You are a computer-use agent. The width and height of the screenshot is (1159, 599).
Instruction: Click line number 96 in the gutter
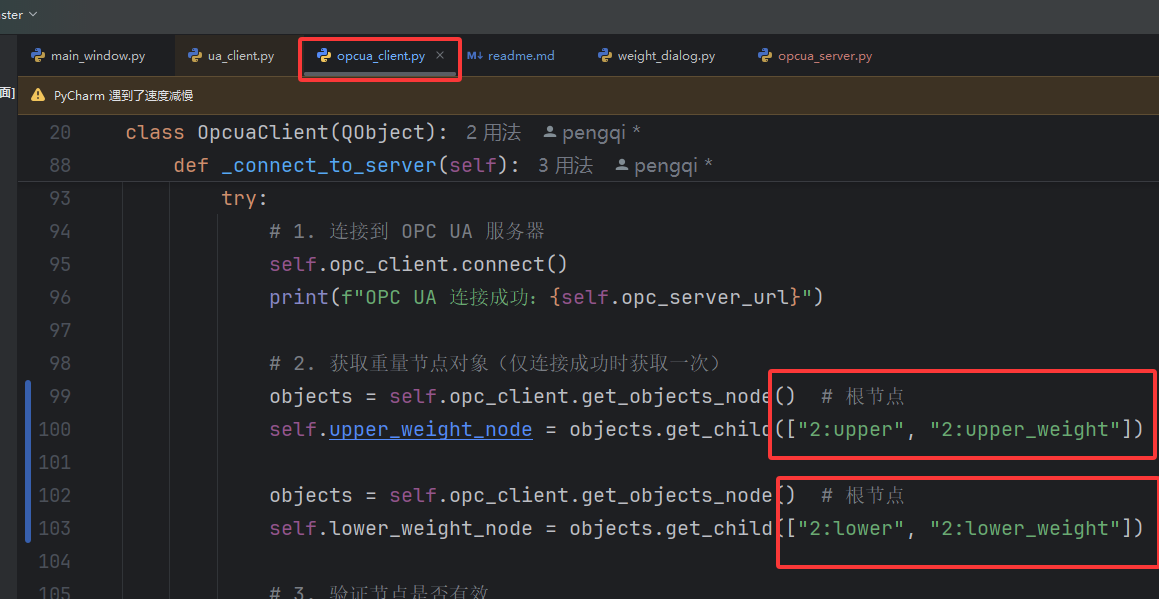[60, 297]
